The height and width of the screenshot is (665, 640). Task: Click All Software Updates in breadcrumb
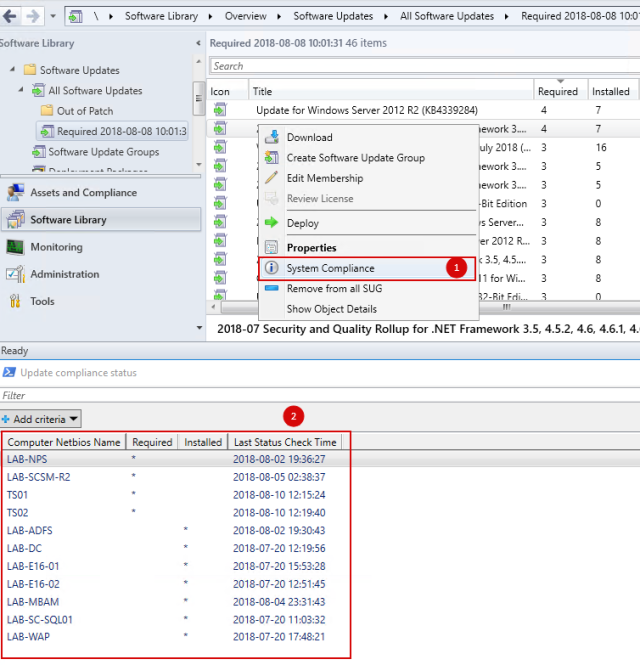447,16
